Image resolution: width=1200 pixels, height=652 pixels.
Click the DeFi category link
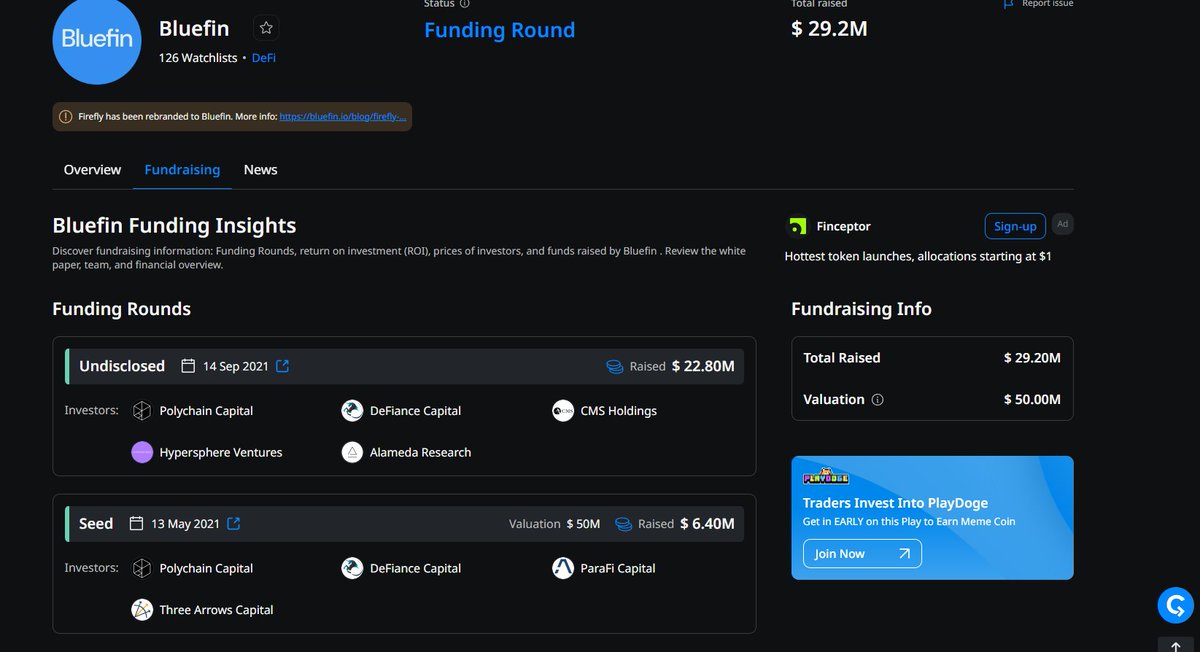[x=264, y=58]
